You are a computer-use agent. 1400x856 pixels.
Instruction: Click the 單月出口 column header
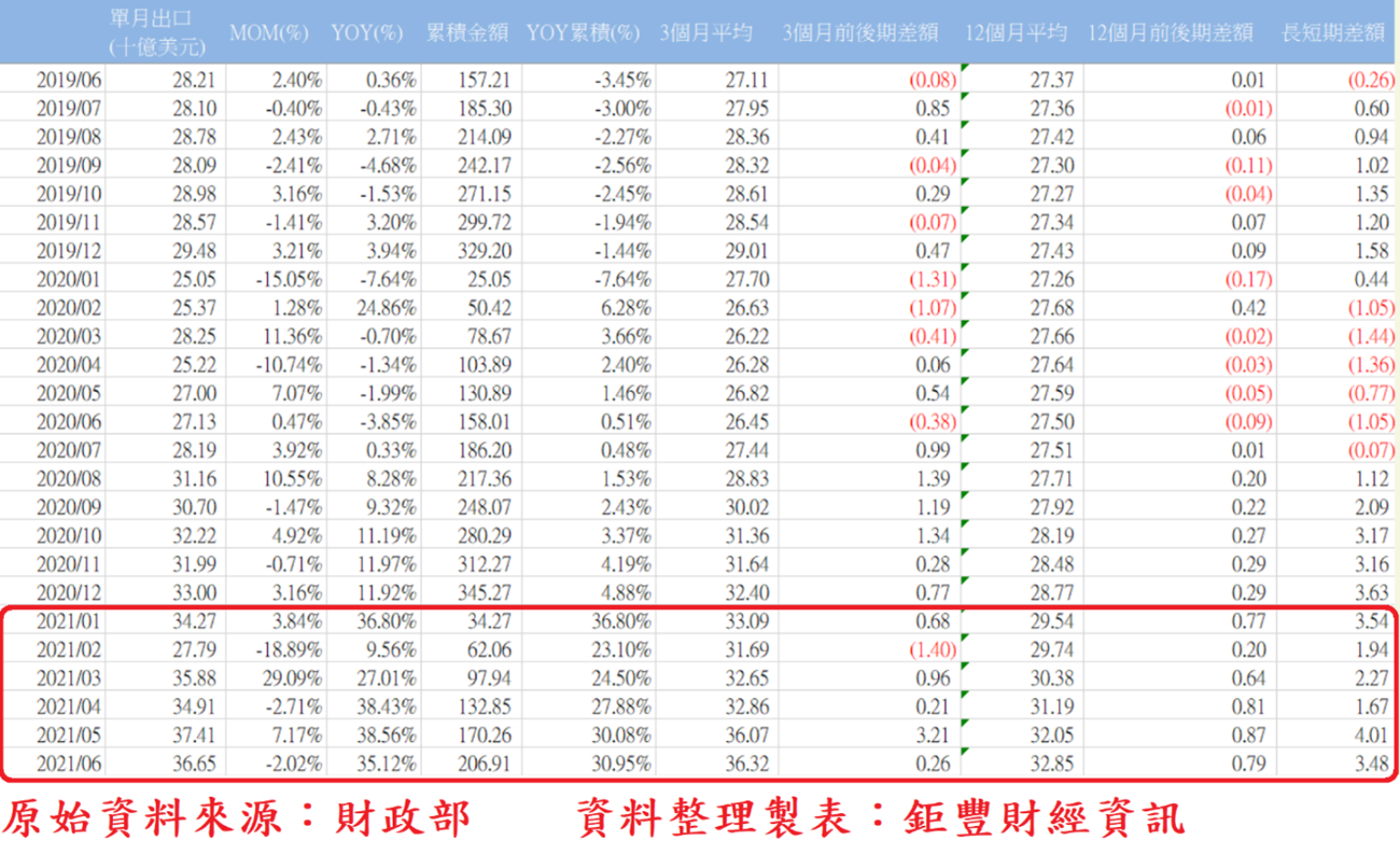(157, 32)
